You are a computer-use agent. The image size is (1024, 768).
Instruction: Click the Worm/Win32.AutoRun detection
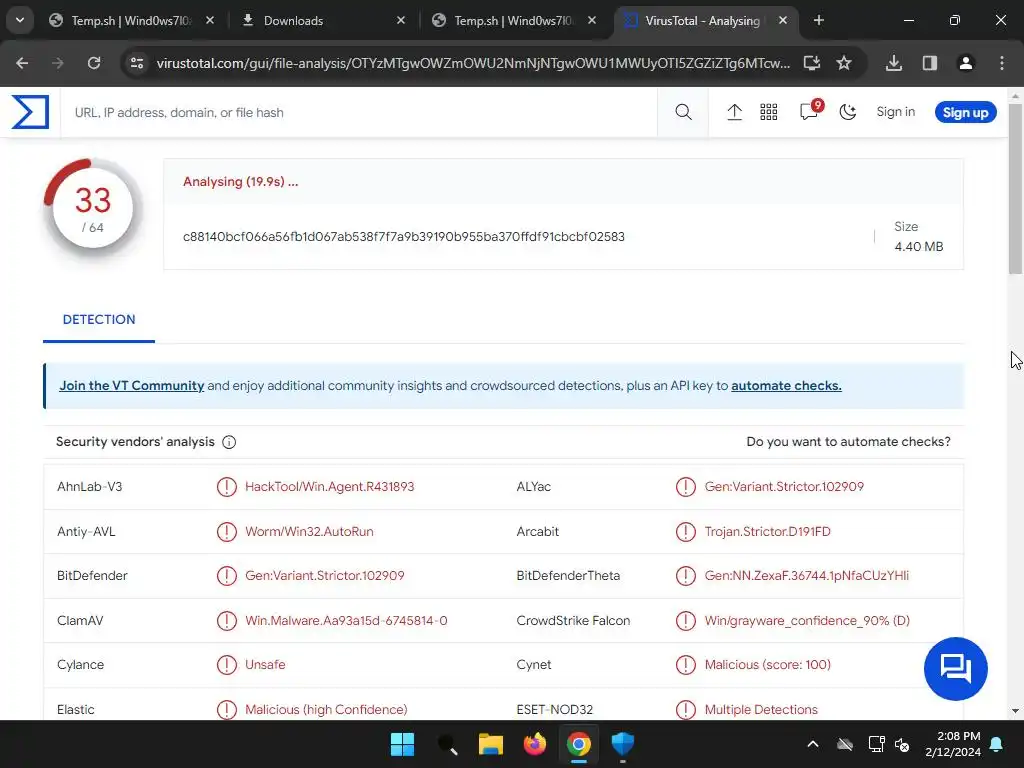tap(309, 532)
